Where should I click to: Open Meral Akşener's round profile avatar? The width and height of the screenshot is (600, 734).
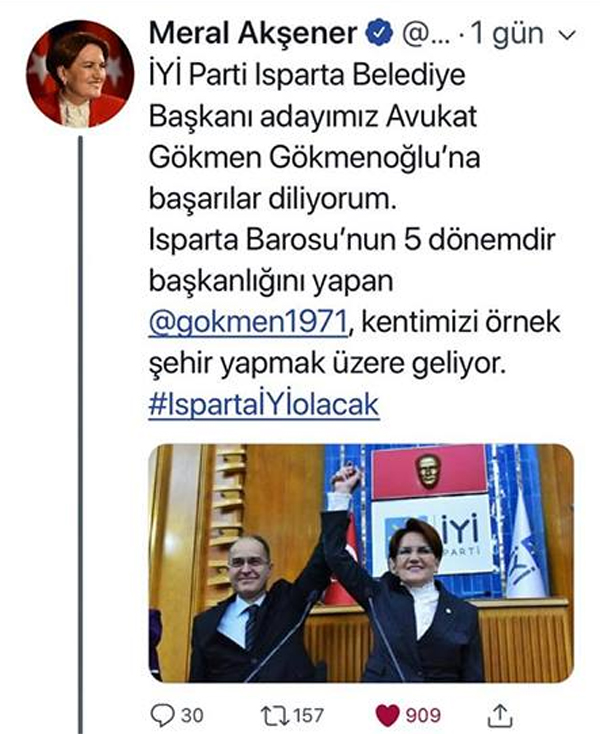[x=80, y=73]
